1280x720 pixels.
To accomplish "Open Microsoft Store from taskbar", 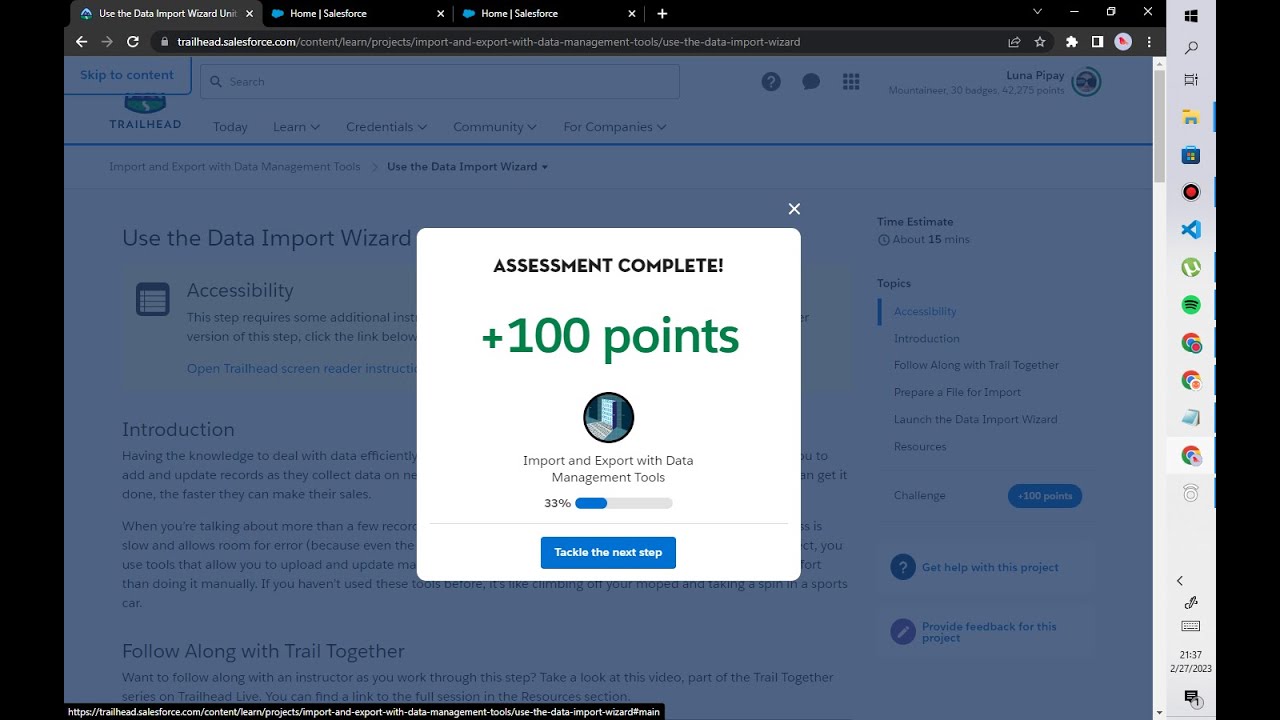I will pos(1191,155).
